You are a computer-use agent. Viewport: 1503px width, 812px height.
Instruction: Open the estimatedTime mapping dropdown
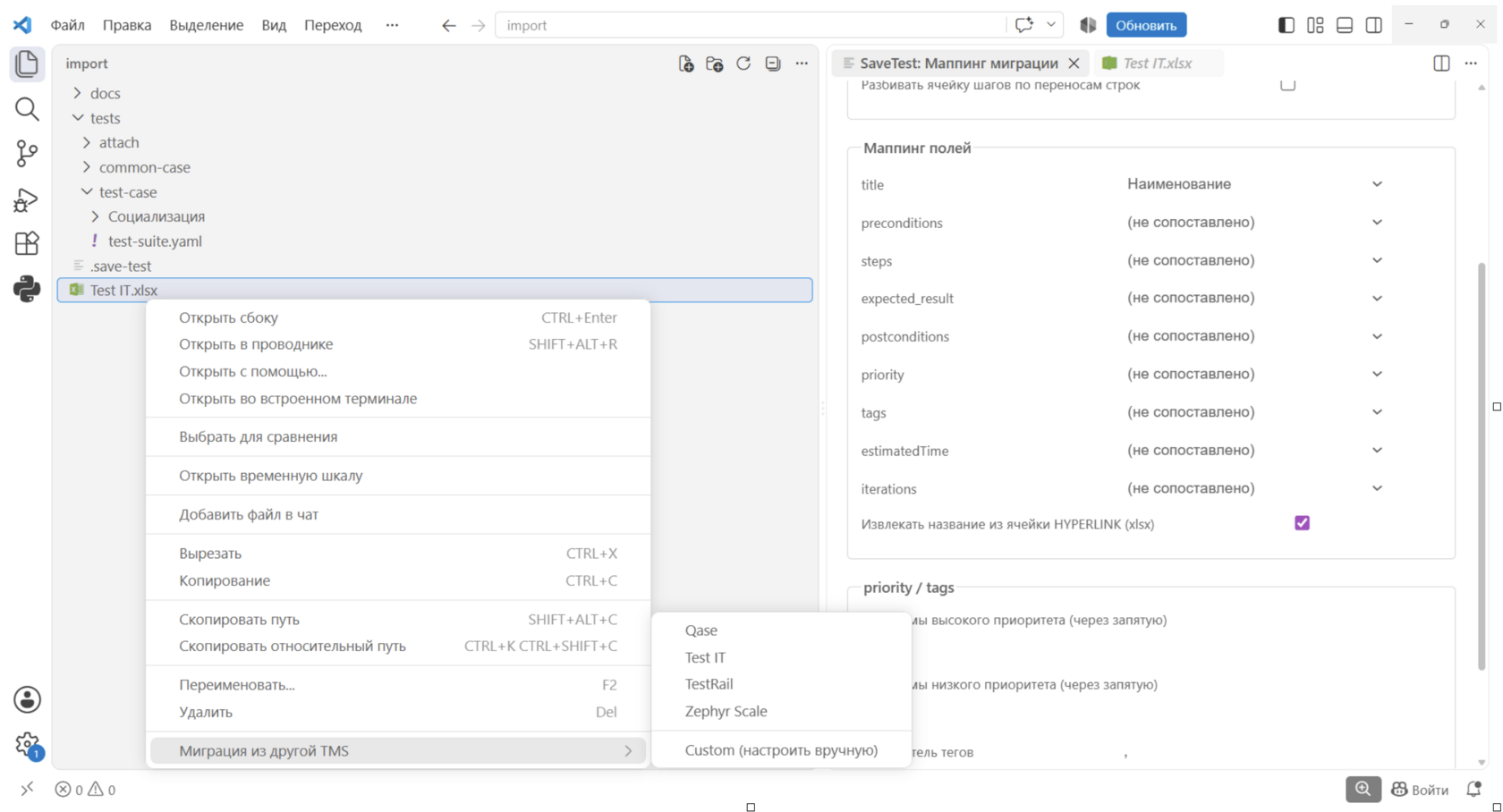coord(1254,450)
